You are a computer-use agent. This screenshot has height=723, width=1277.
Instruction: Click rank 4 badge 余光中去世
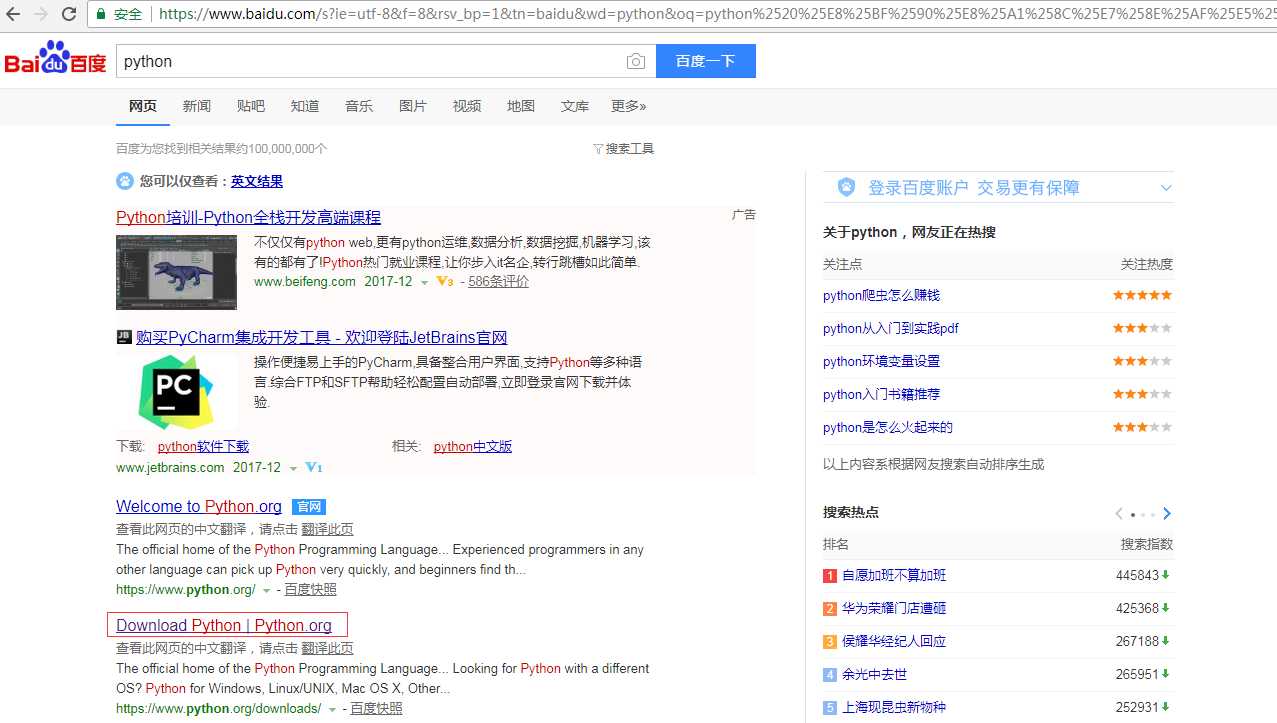click(x=829, y=675)
